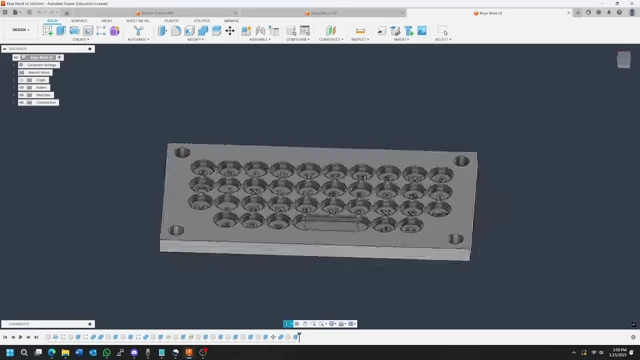Switch to the Utilities ribbon tab
Screen dimensions: 640x360
[x=202, y=21]
